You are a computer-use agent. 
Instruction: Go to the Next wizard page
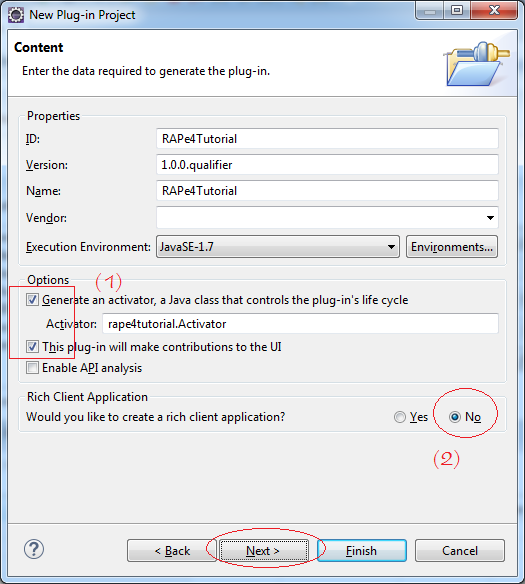pos(263,550)
